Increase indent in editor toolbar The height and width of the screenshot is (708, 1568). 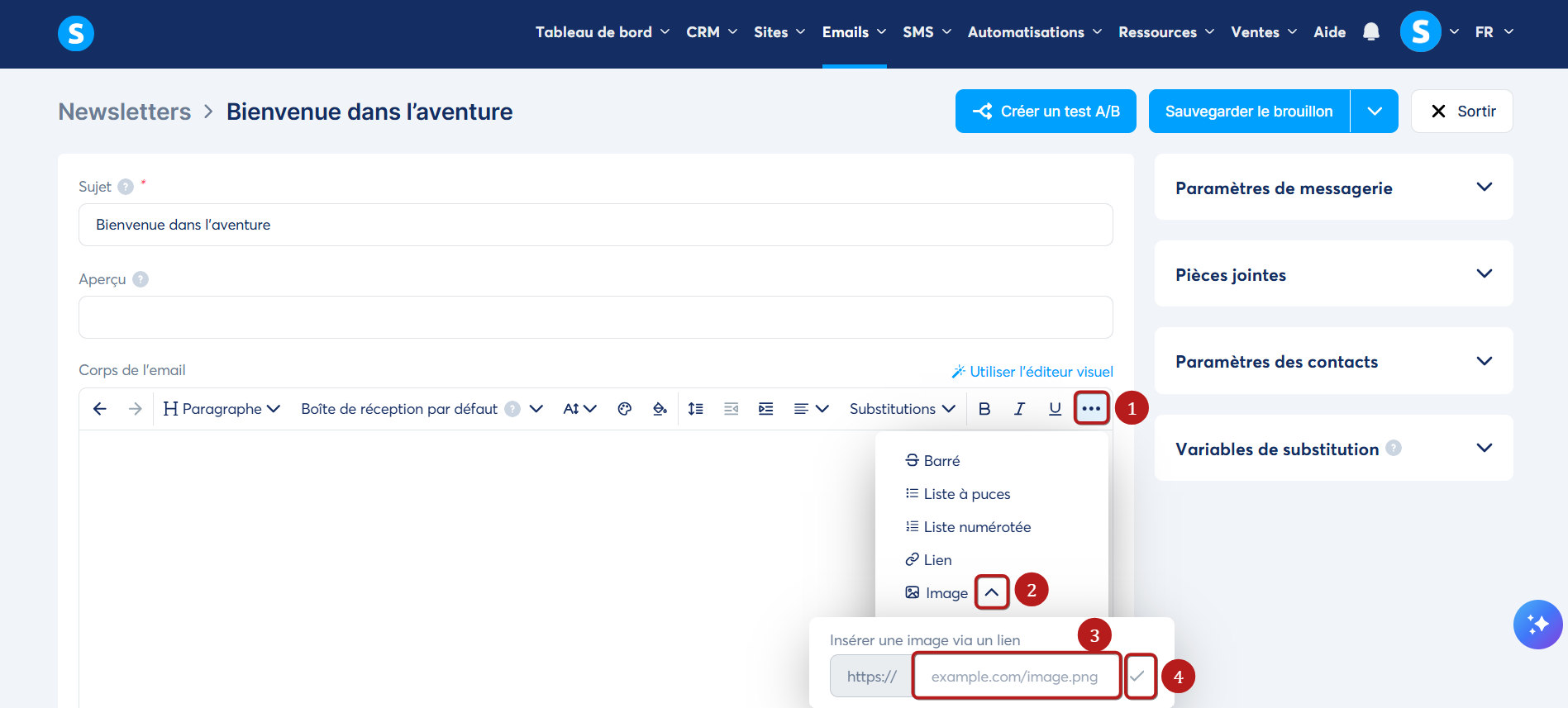pos(766,409)
